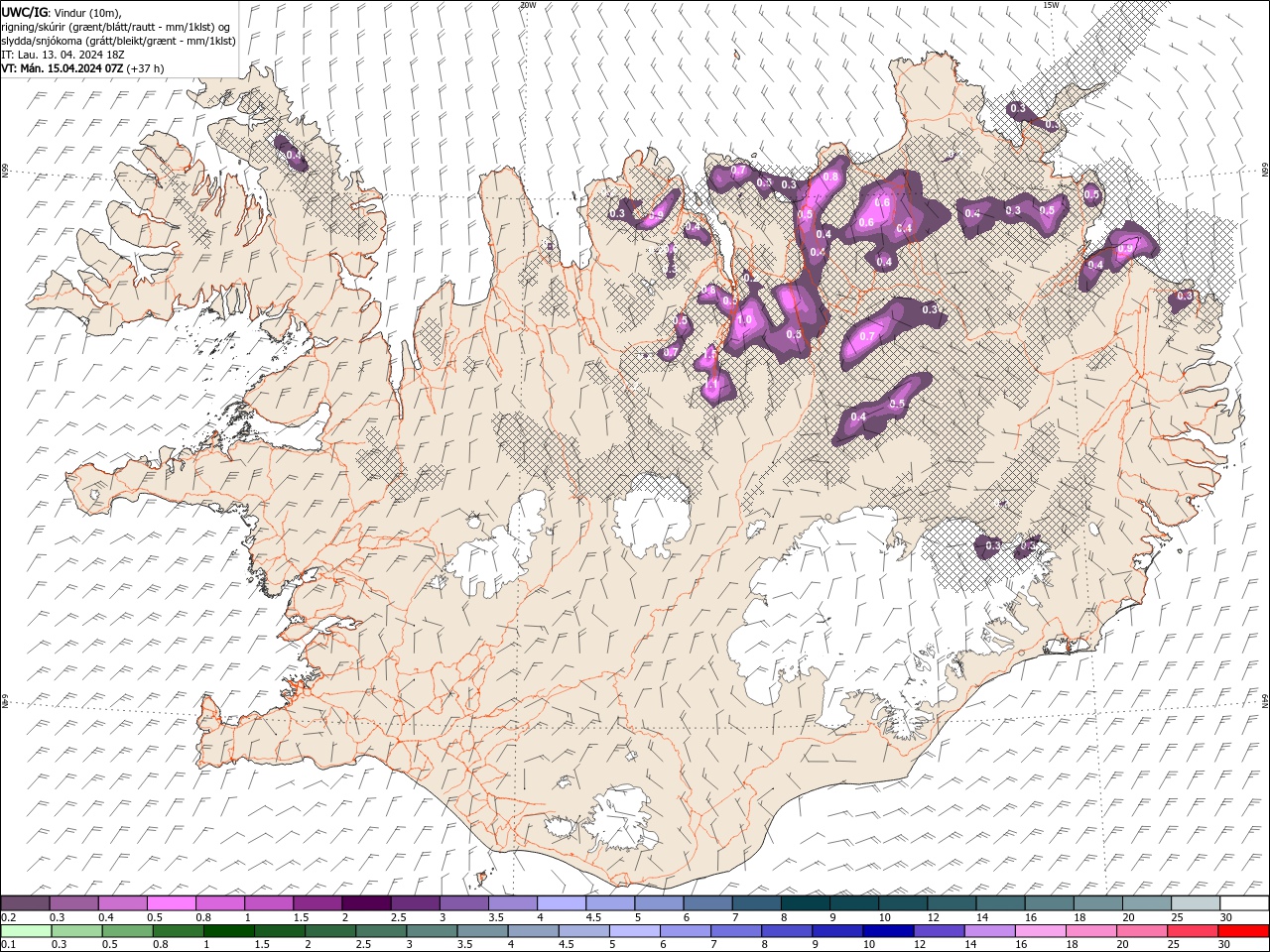Click the '15W' longitude label at top edge
The width and height of the screenshot is (1270, 952).
[1051, 5]
